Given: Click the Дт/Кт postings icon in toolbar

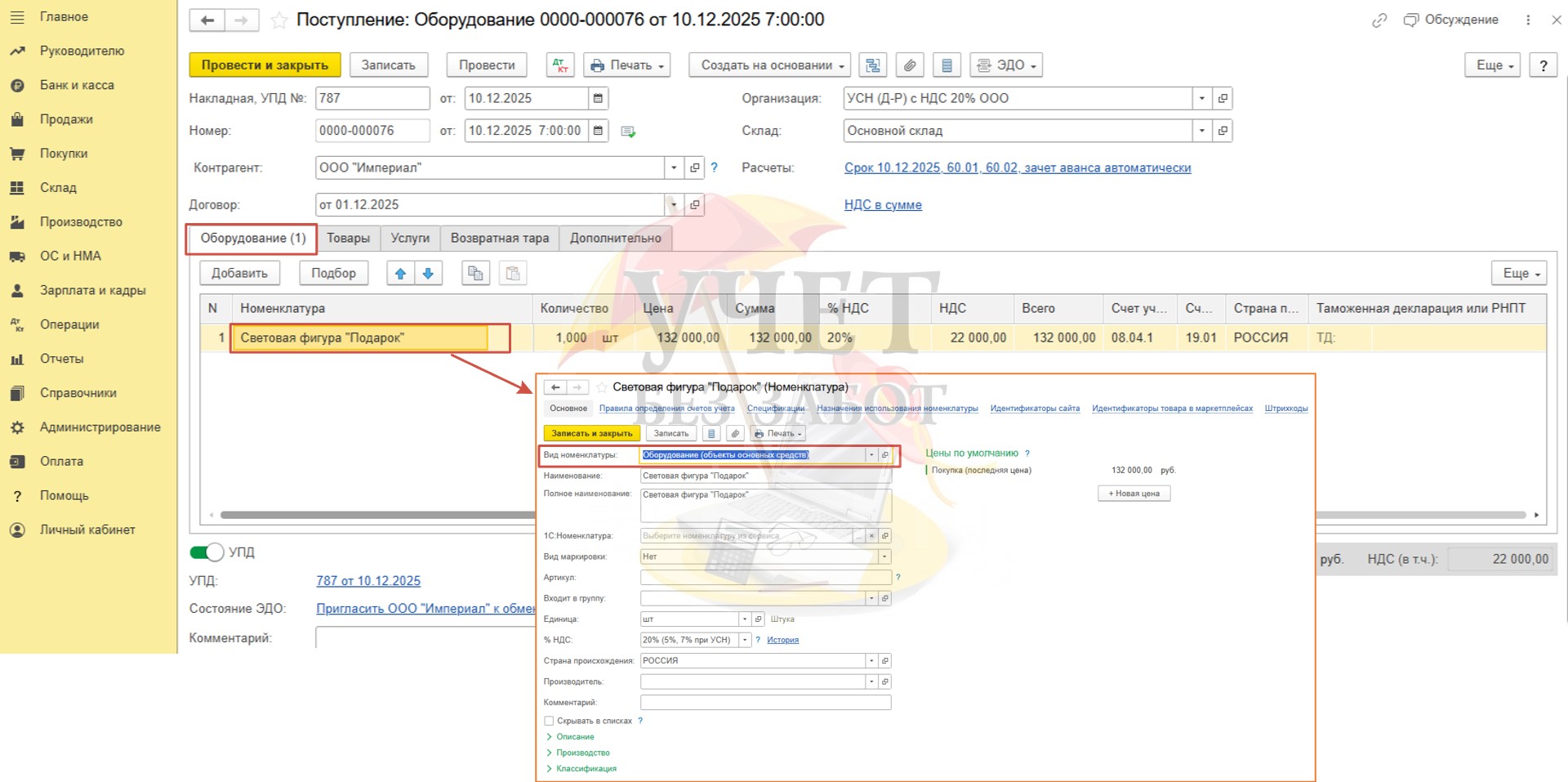Looking at the screenshot, I should pos(560,65).
